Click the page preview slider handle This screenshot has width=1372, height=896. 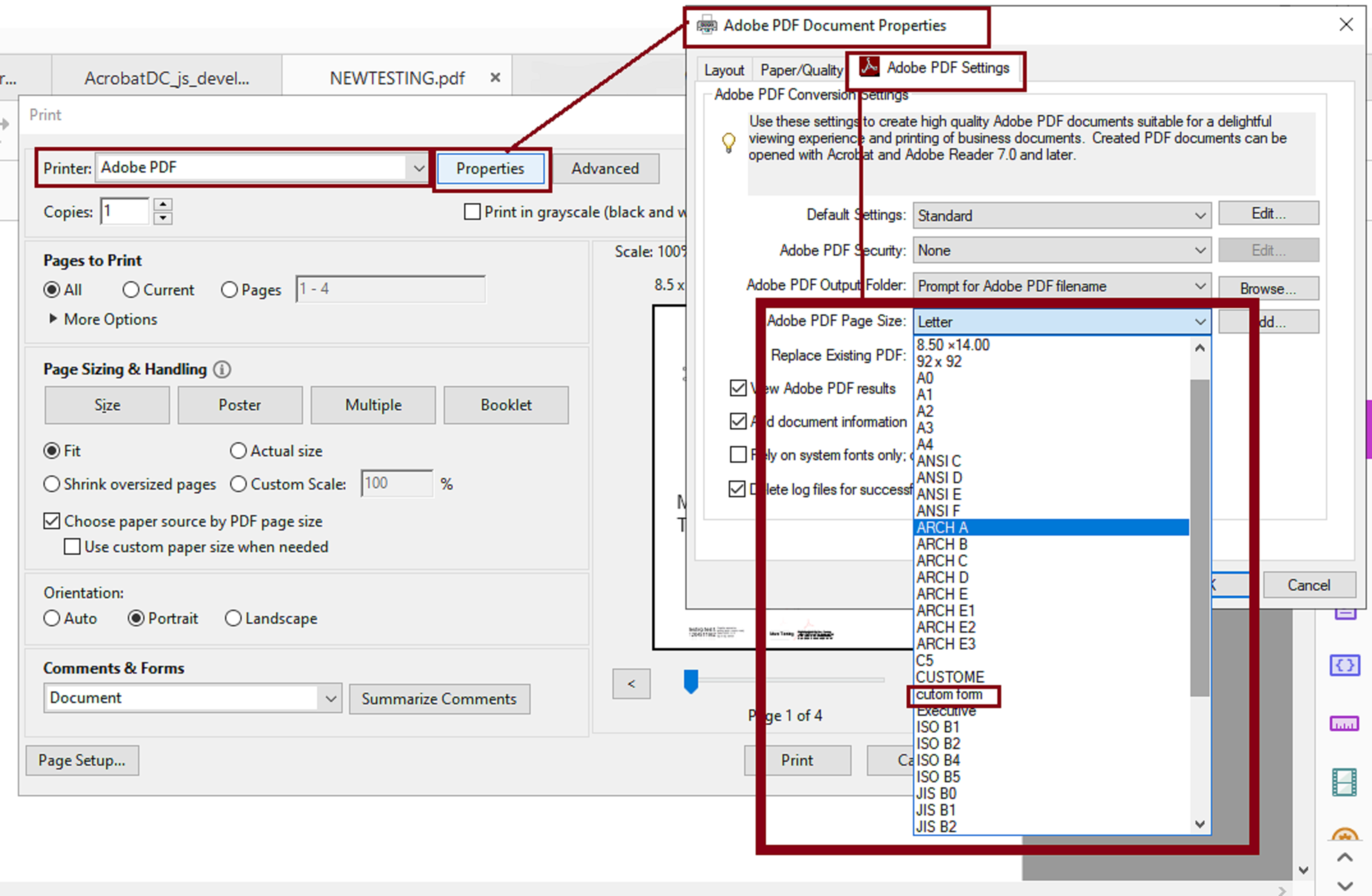point(690,681)
